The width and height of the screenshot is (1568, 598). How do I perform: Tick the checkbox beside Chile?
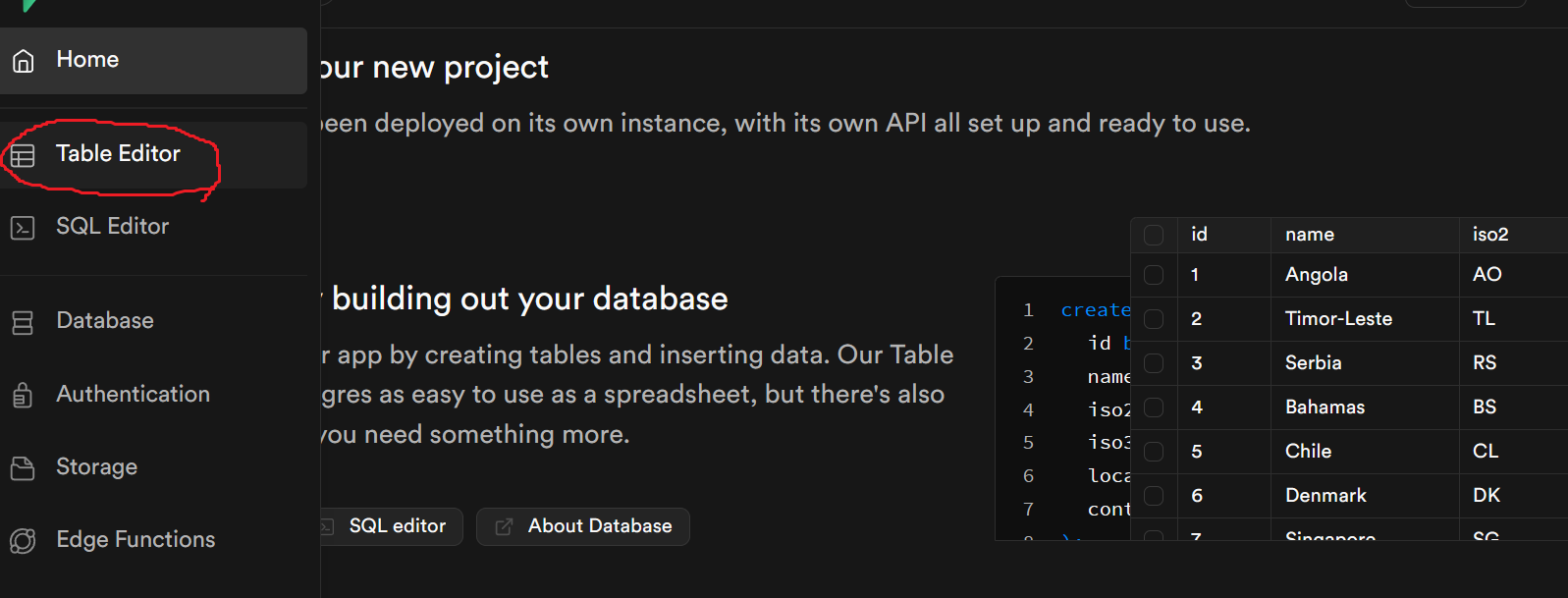(1154, 452)
